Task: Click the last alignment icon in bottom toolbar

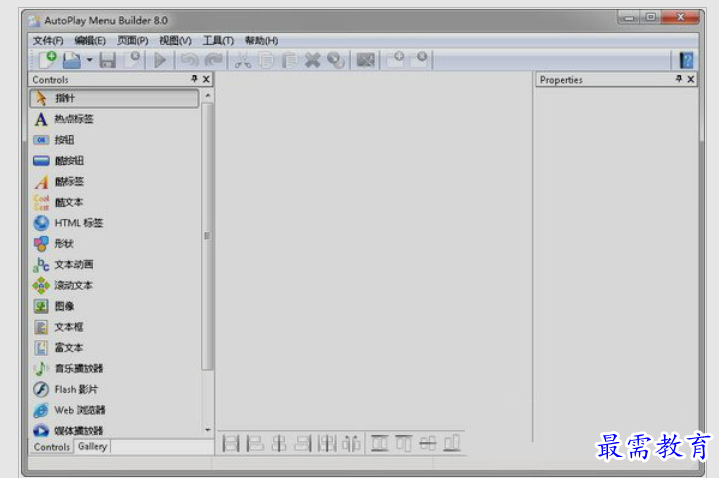Action: 452,443
